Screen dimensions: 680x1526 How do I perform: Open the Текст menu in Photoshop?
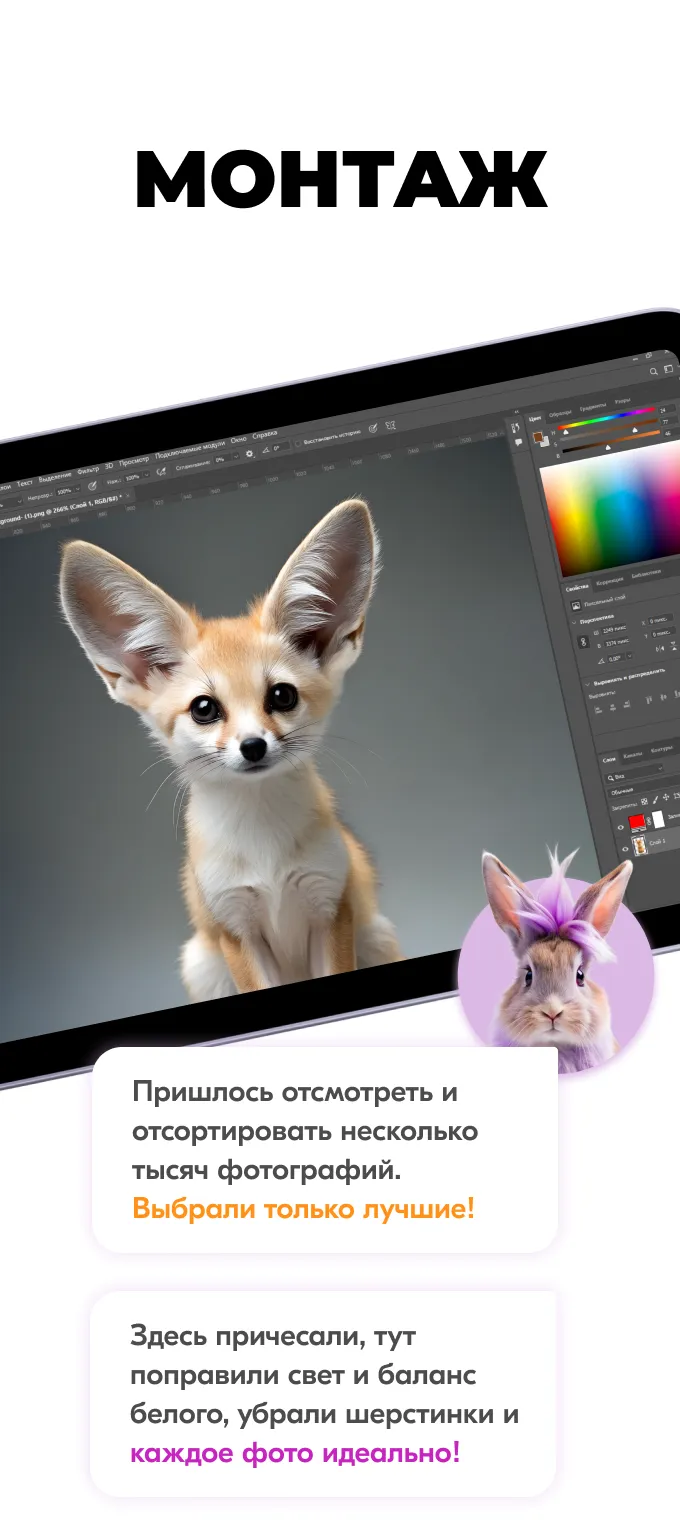pos(24,483)
